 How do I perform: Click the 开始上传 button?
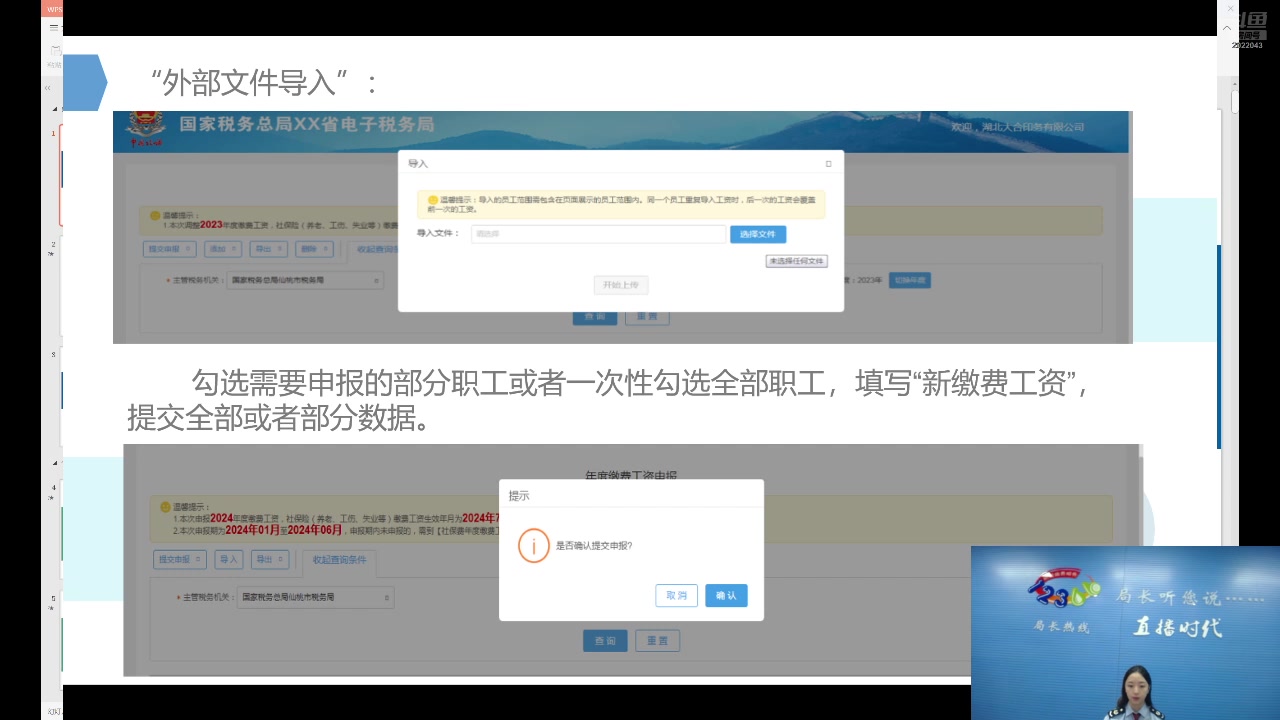pos(621,285)
